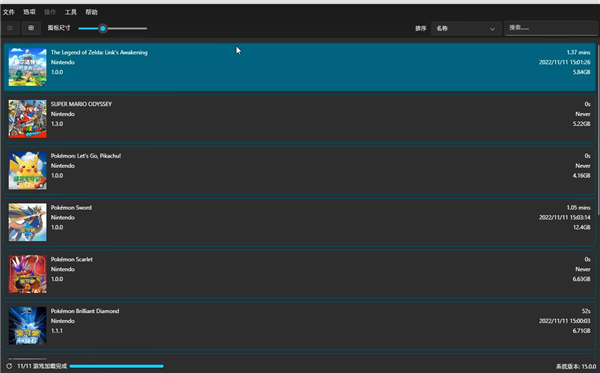Screen dimensions: 600x373
Task: Choose Pokémon Brilliant Diamond cover thumbnail
Action: [x=28, y=326]
